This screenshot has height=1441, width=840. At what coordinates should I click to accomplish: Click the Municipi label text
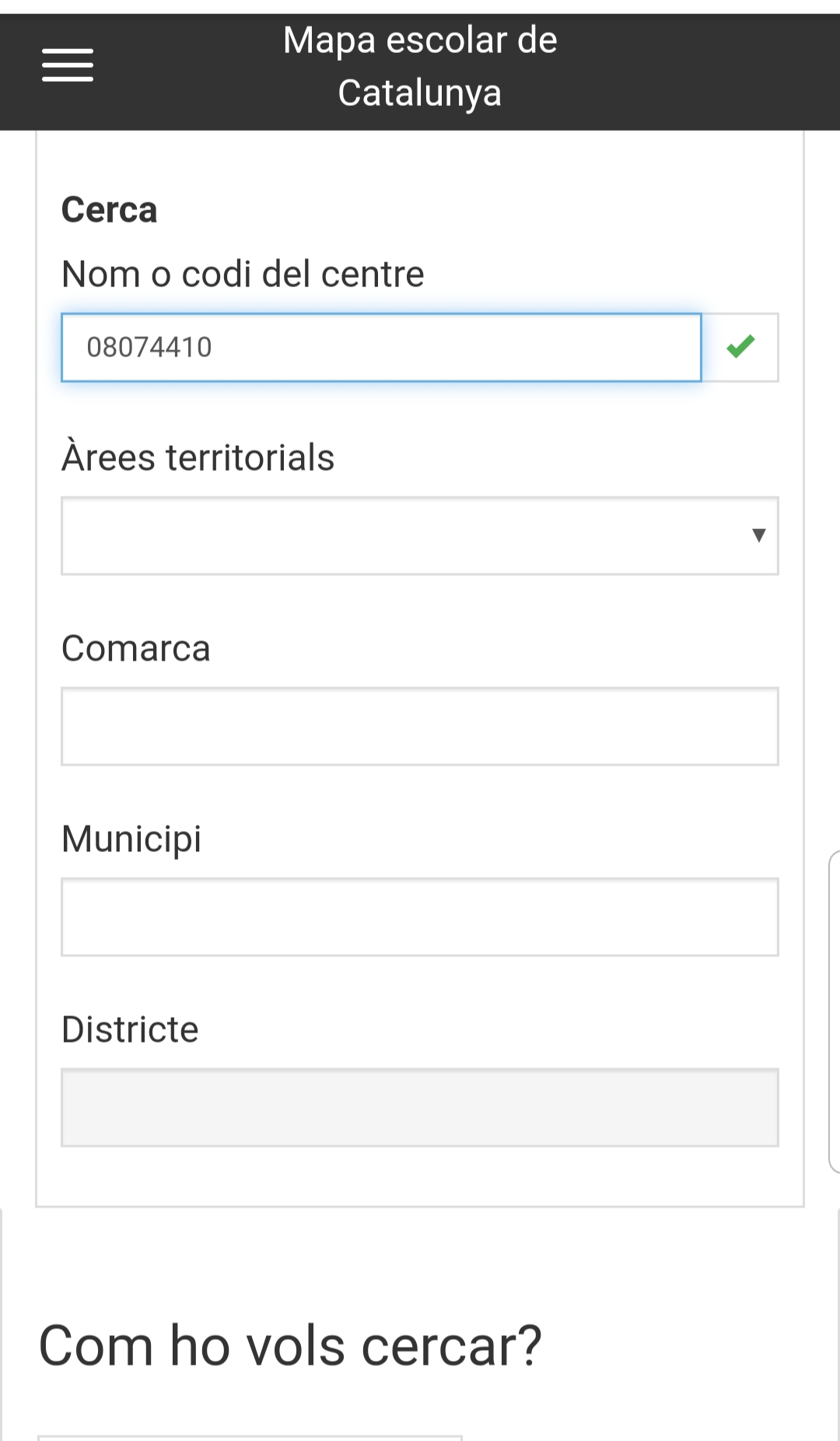coord(131,839)
